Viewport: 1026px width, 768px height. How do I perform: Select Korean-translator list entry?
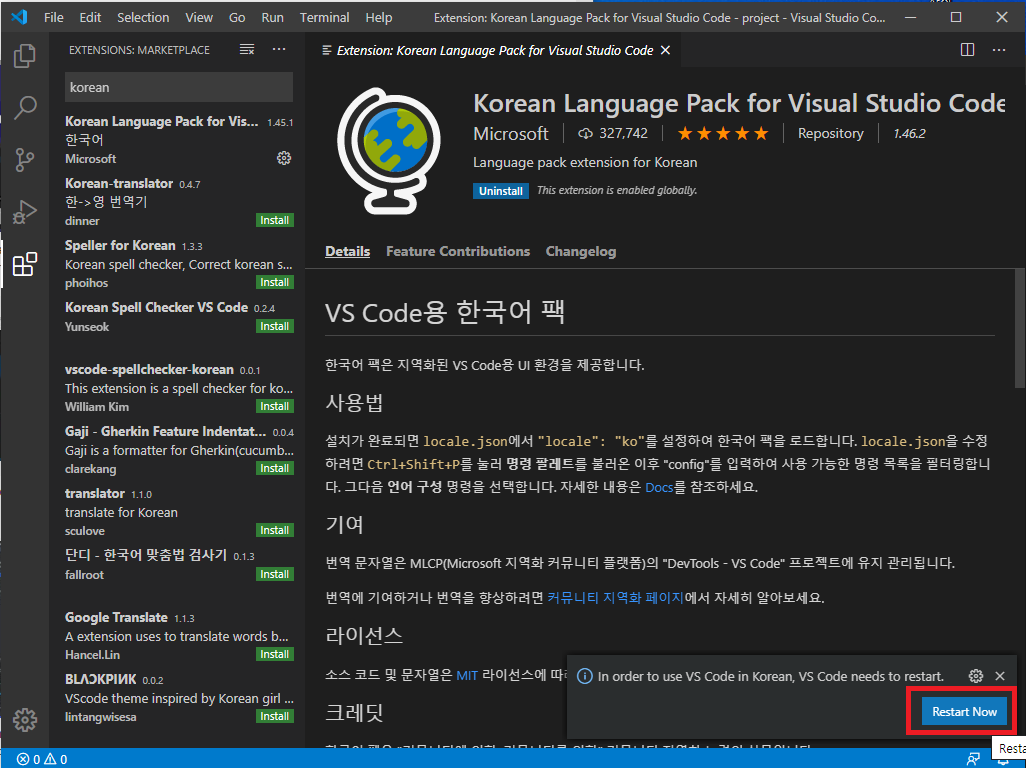click(x=179, y=202)
